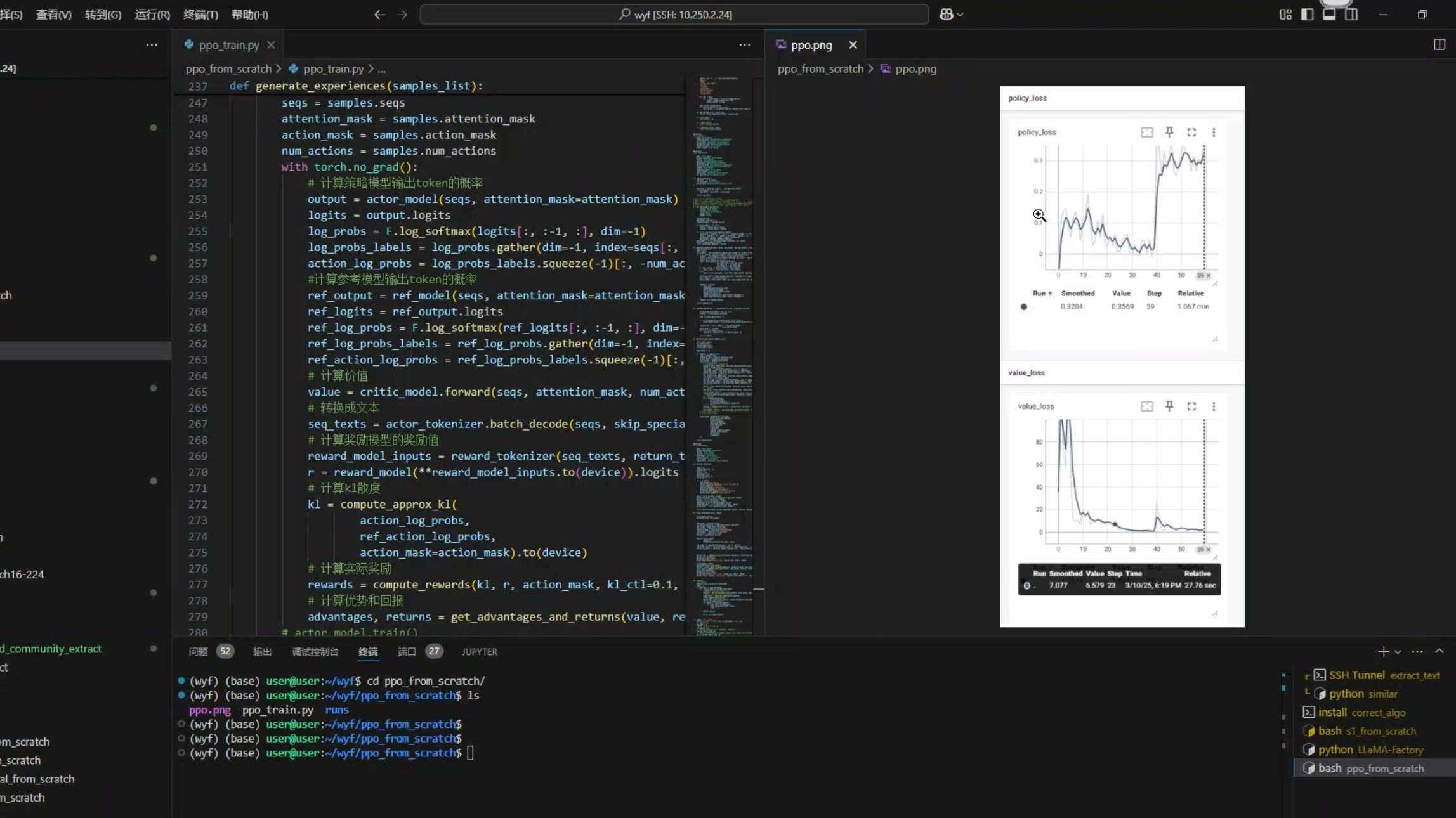Screen dimensions: 1456x818
Task: Click the navigate back arrow
Action: pos(379,15)
